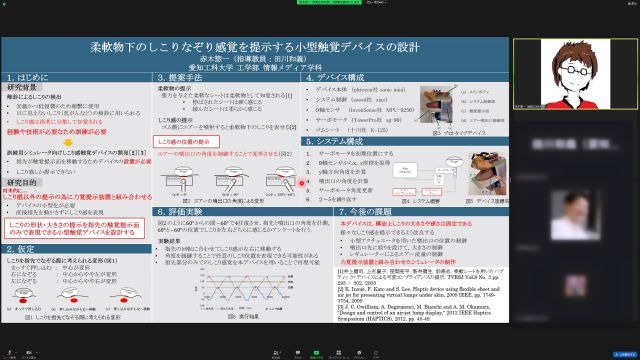
Task: Open View Options dropdown beside green banner
Action: click(376, 2)
